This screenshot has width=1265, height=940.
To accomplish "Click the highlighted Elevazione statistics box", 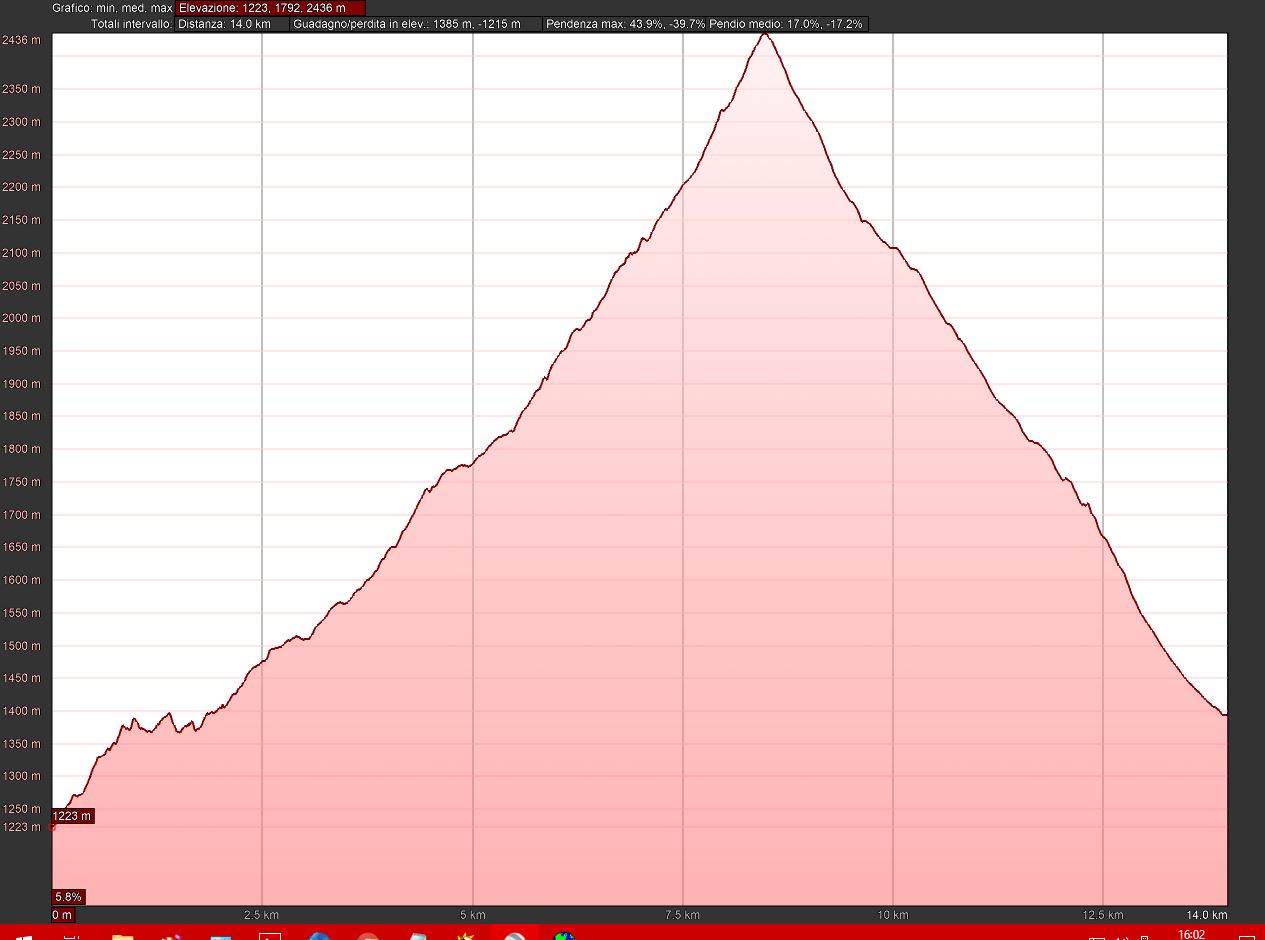I will (270, 8).
